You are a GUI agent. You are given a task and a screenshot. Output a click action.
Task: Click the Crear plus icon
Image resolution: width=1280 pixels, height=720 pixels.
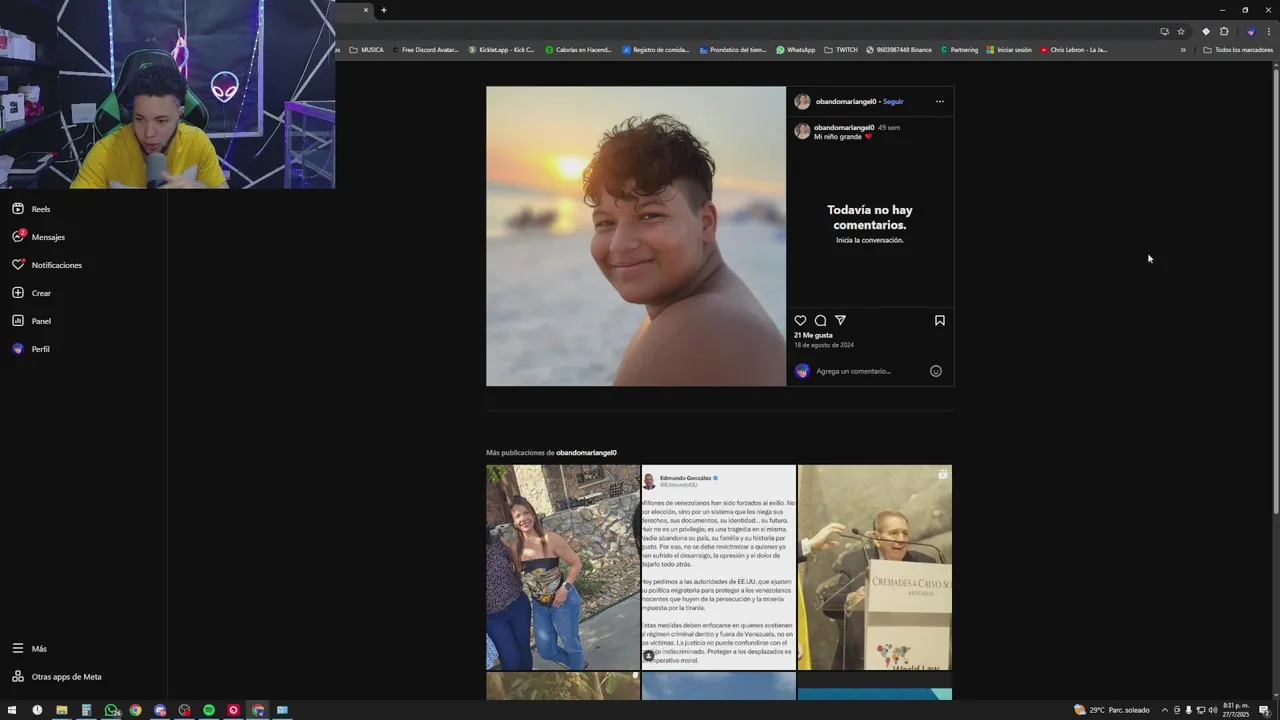click(x=18, y=293)
